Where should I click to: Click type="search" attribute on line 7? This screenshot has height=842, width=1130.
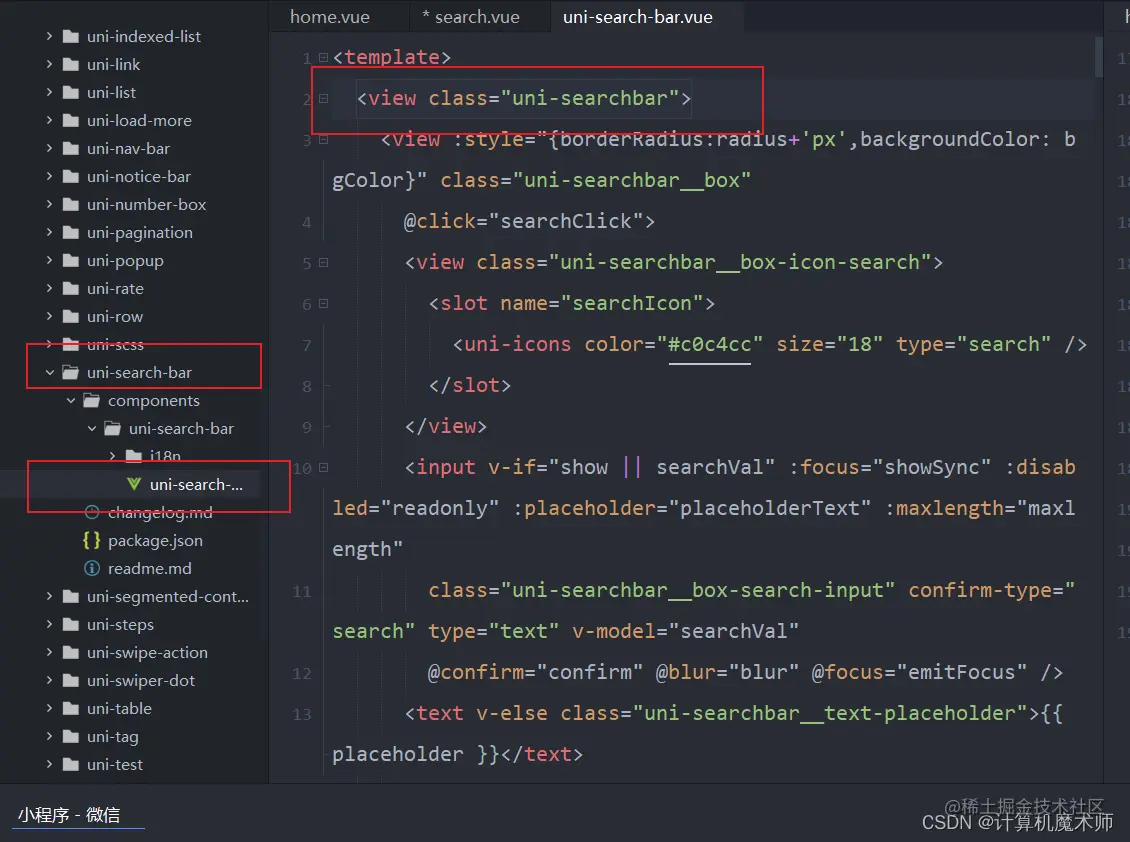974,345
